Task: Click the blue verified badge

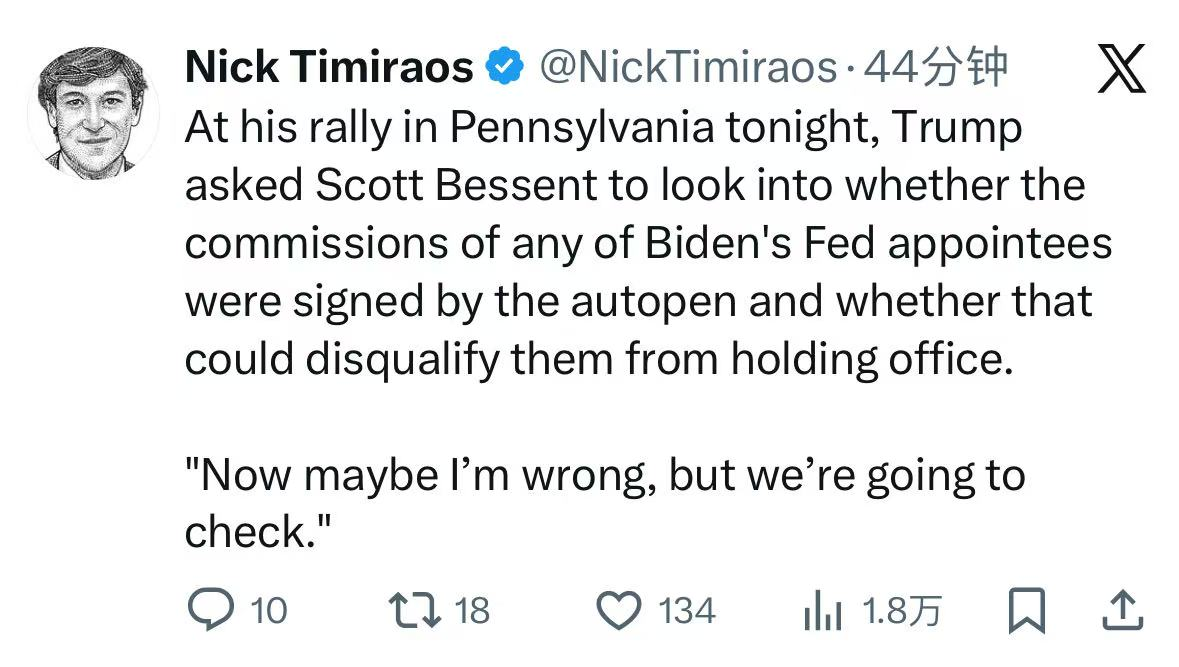Action: click(505, 67)
